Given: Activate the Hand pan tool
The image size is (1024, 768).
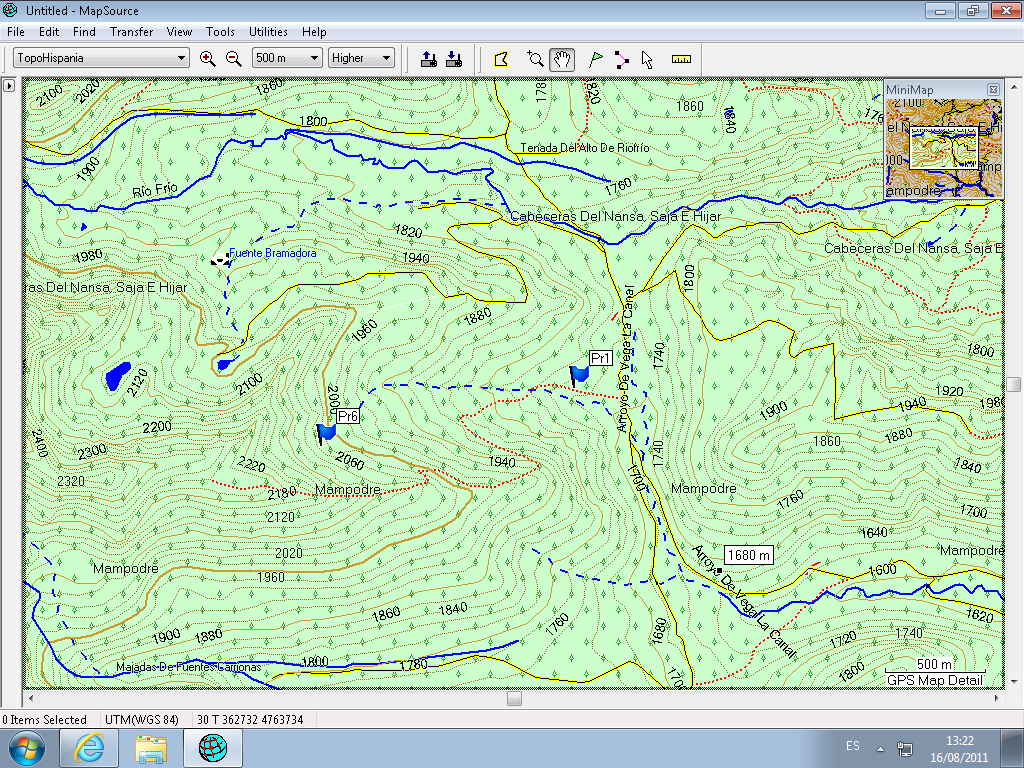Looking at the screenshot, I should 562,59.
